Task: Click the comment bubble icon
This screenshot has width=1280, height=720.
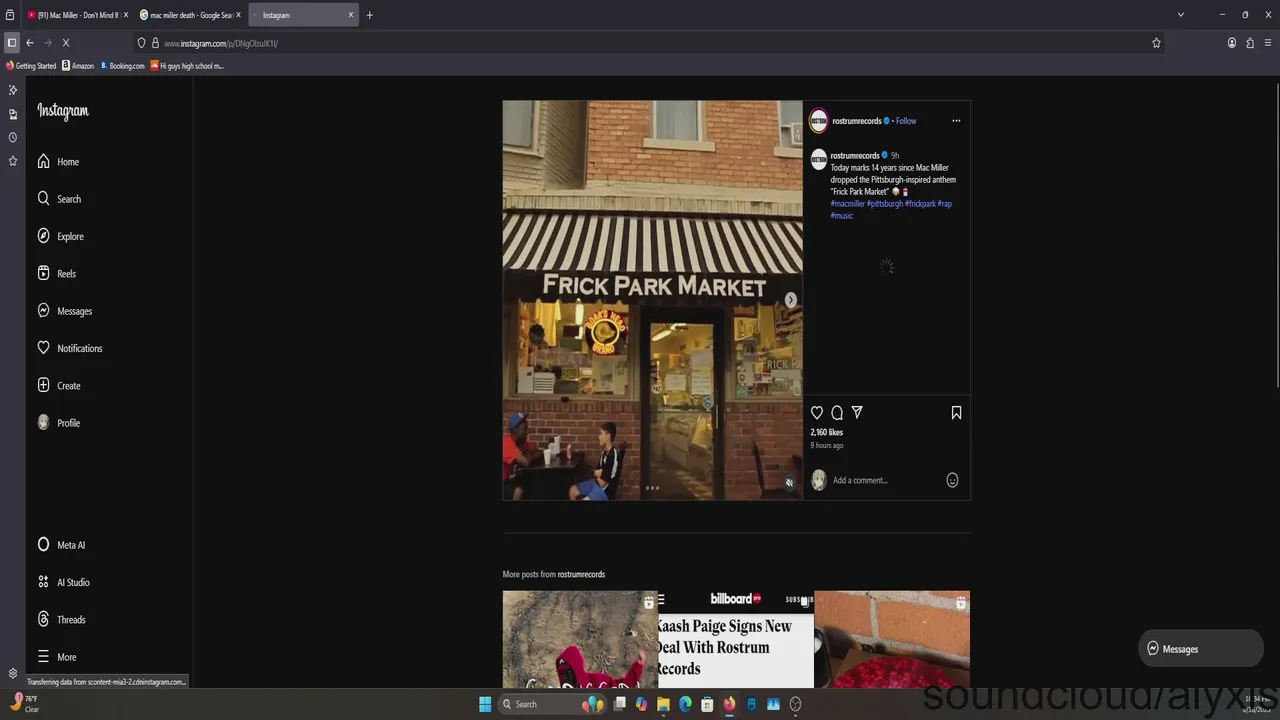Action: pyautogui.click(x=837, y=413)
